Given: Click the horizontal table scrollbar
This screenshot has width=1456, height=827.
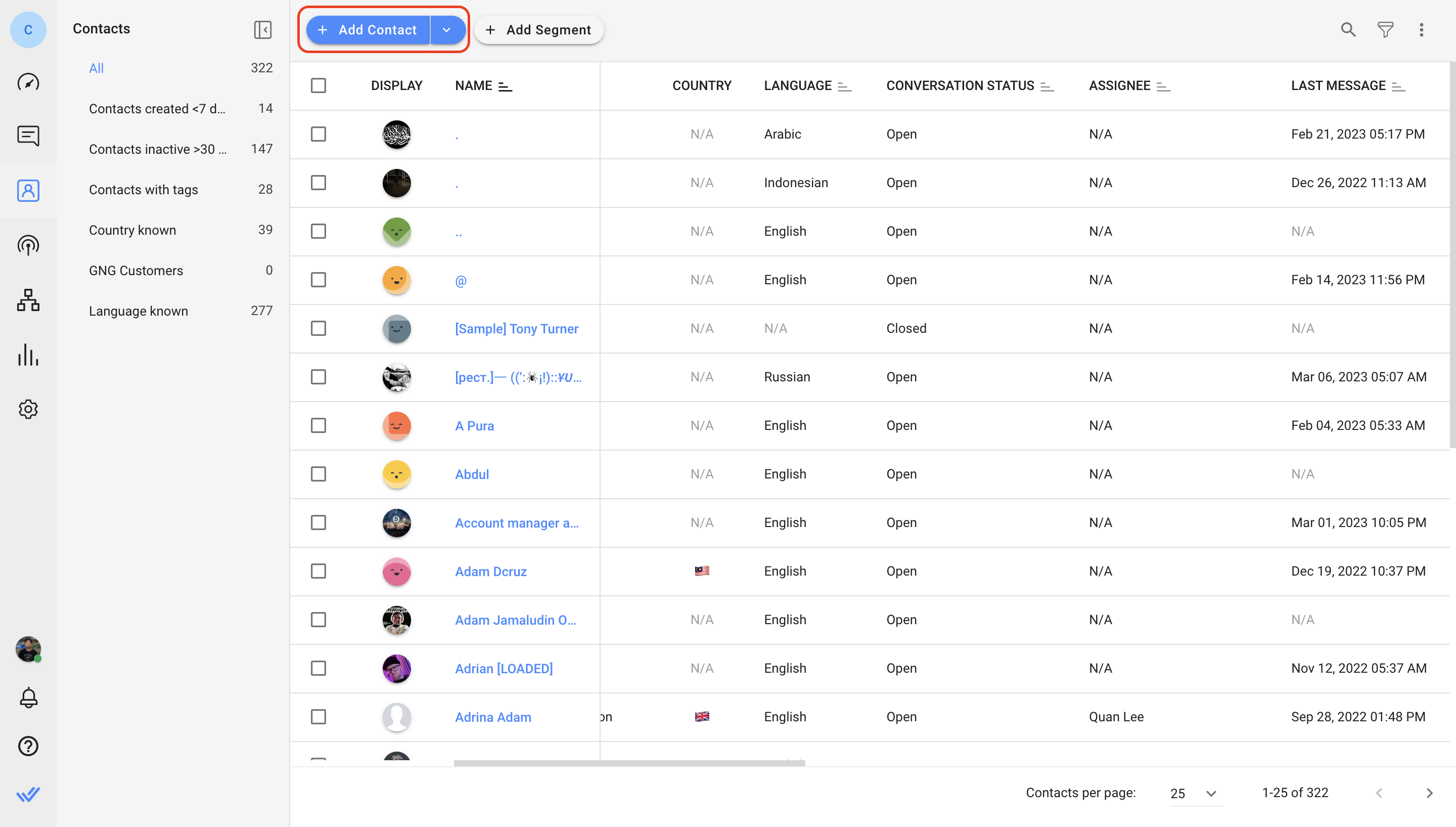Looking at the screenshot, I should pyautogui.click(x=629, y=763).
